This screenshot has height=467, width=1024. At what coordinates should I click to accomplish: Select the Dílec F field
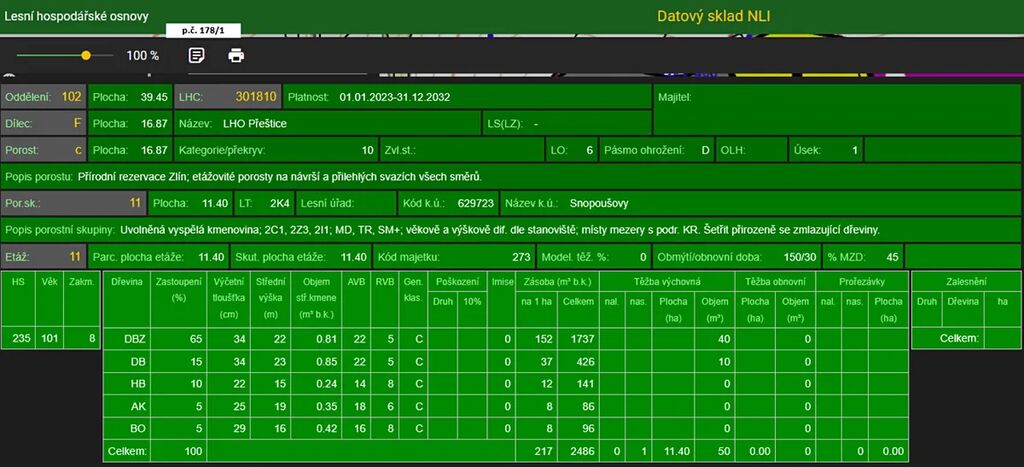click(x=44, y=123)
